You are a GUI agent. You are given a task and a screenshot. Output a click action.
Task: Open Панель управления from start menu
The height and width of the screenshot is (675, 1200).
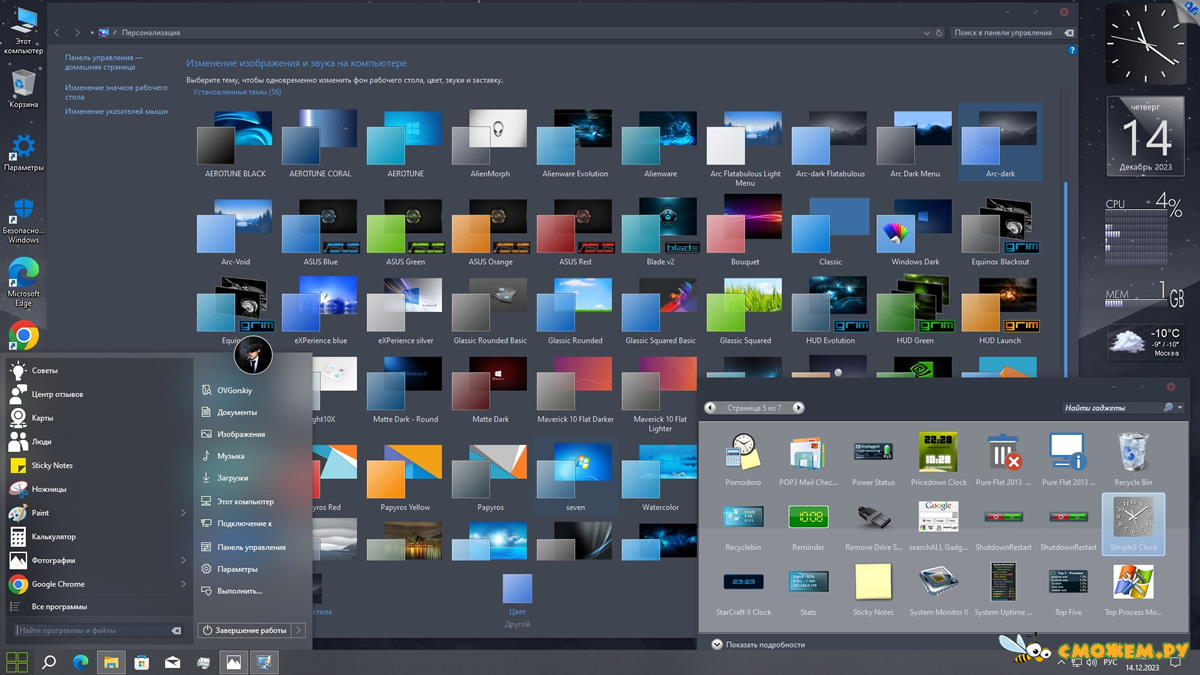pyautogui.click(x=253, y=547)
